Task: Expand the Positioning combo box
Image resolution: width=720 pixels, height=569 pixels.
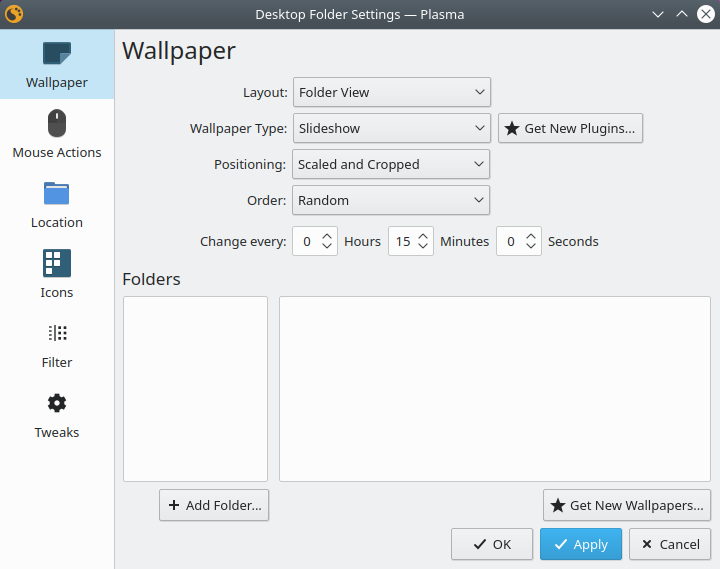Action: [x=391, y=164]
